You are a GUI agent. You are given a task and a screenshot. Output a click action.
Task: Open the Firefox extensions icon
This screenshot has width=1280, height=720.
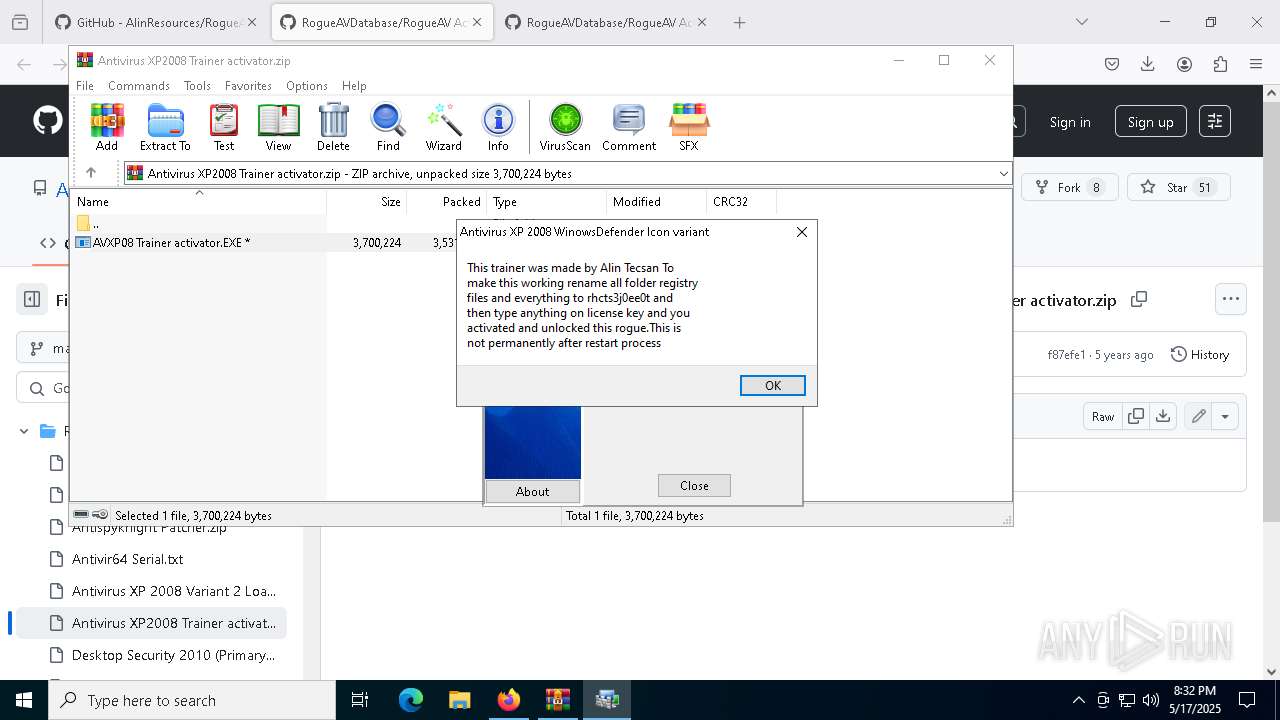click(x=1220, y=64)
